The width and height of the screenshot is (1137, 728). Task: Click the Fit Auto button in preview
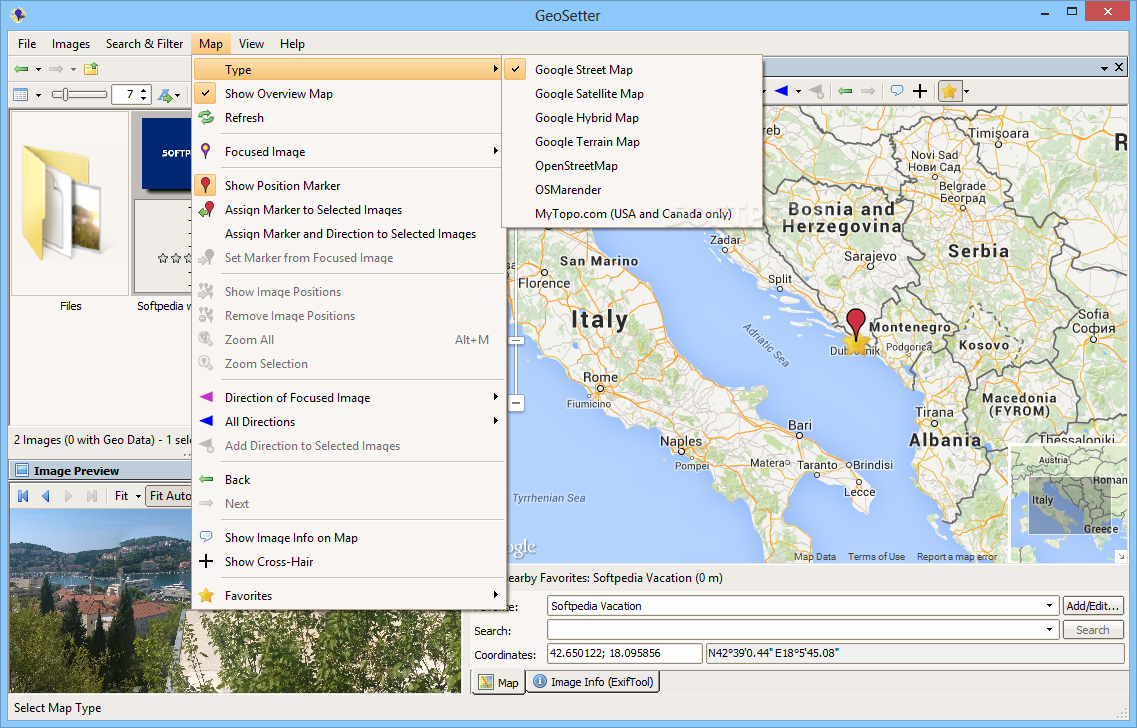click(169, 496)
